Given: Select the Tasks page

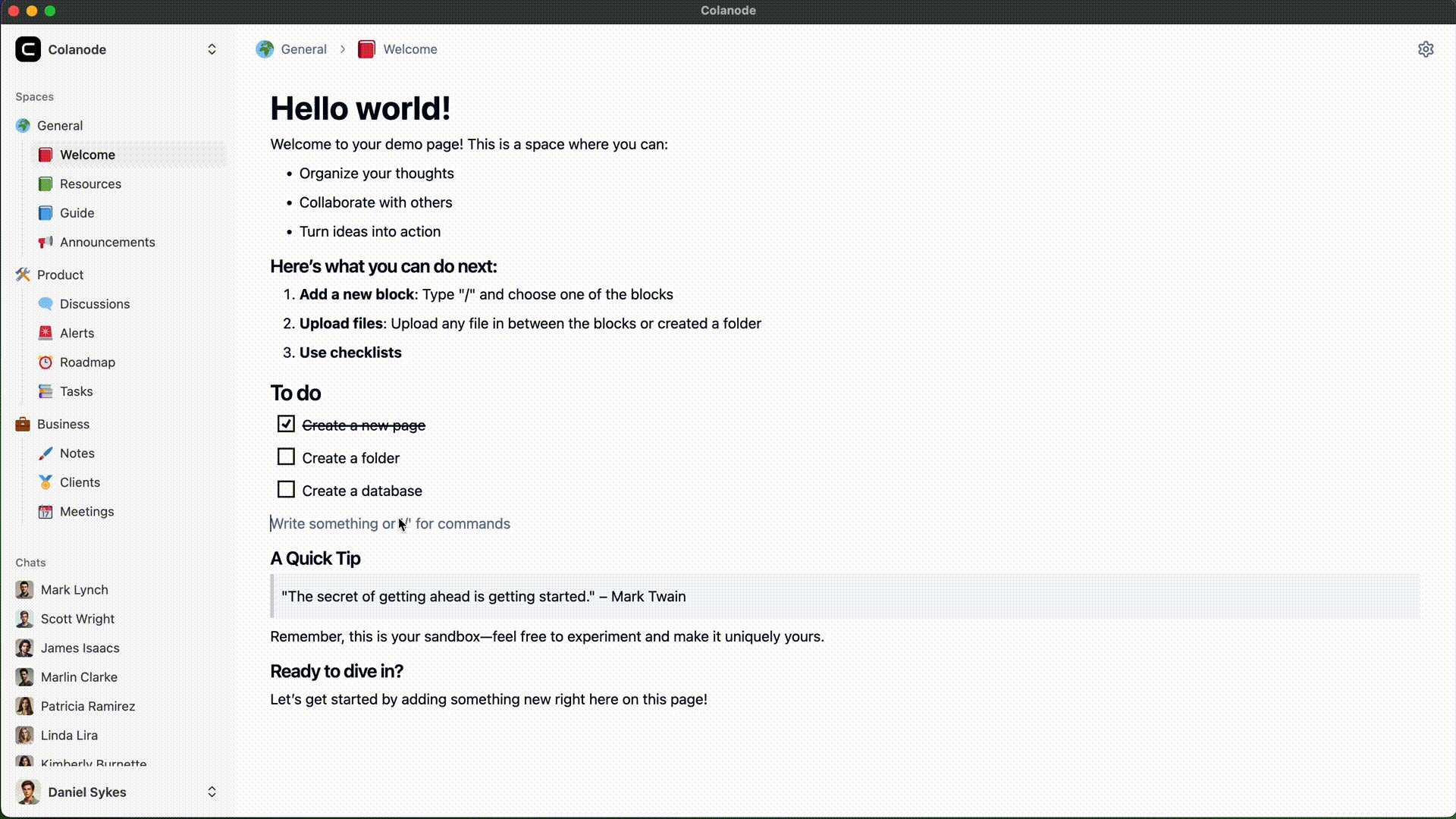Looking at the screenshot, I should pos(76,391).
